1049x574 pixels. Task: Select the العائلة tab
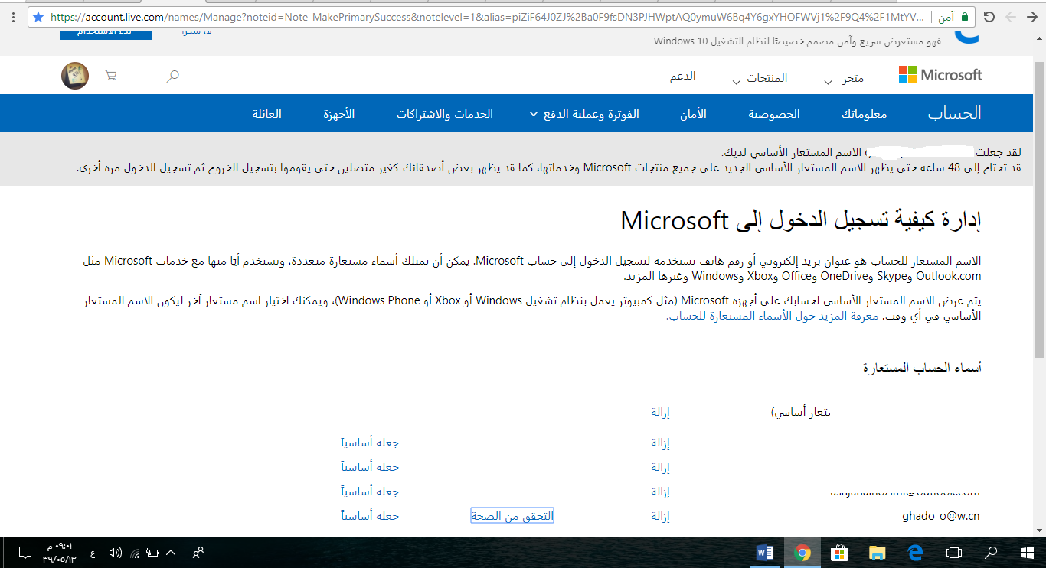click(267, 114)
